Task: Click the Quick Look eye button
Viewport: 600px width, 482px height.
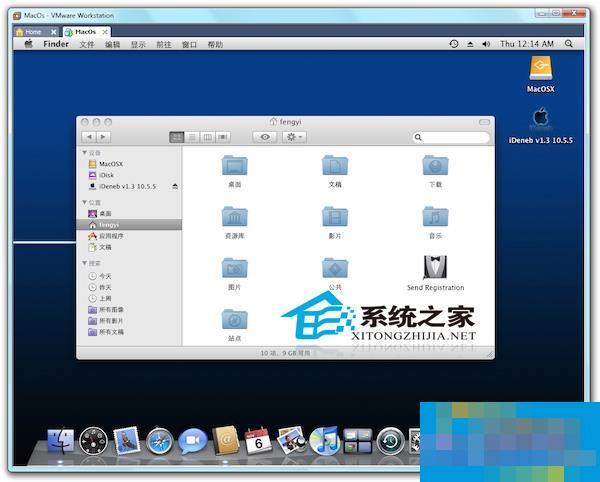Action: click(265, 137)
